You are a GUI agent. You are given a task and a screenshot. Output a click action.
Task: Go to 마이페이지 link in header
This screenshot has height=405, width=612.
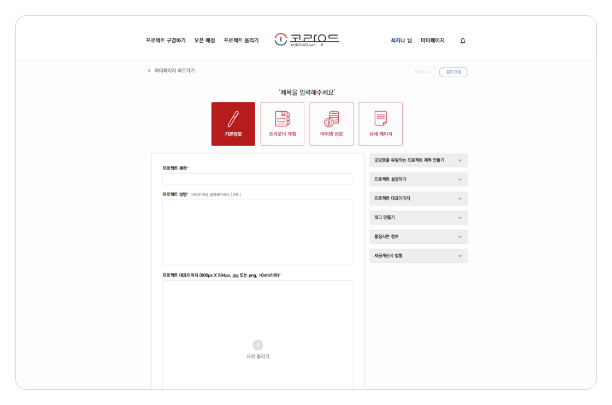pos(433,41)
